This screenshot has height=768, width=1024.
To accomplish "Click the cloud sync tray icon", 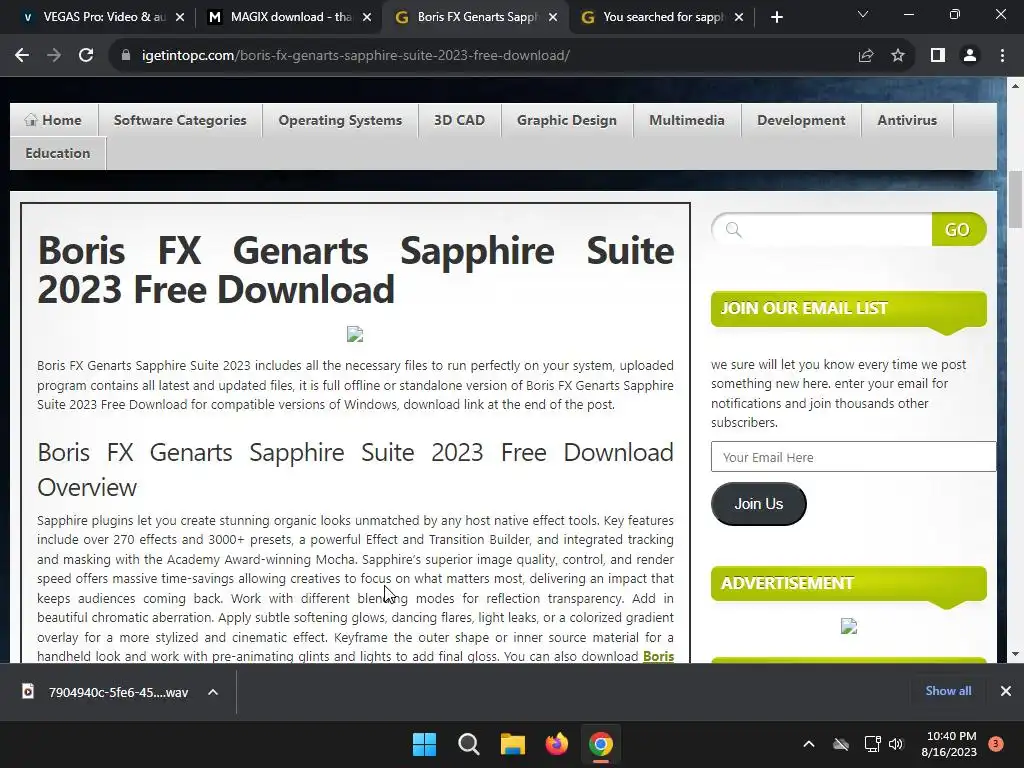I will point(841,744).
